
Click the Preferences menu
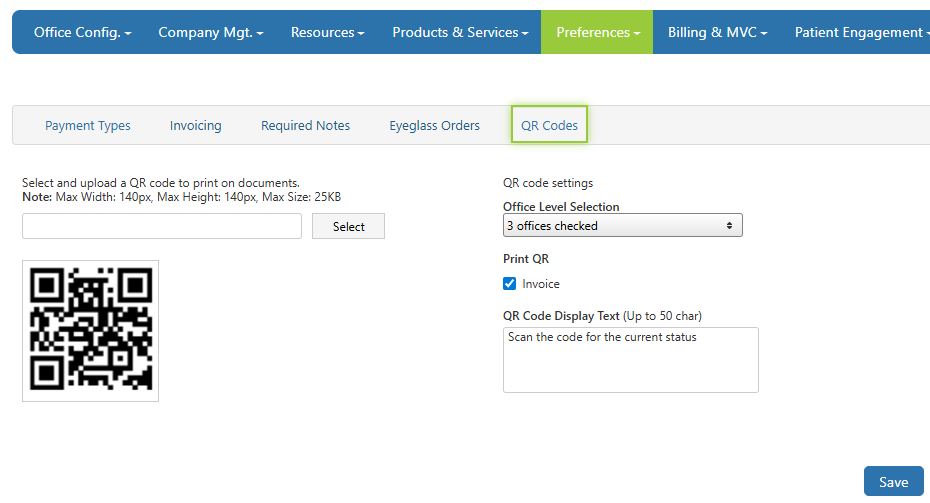(x=598, y=32)
